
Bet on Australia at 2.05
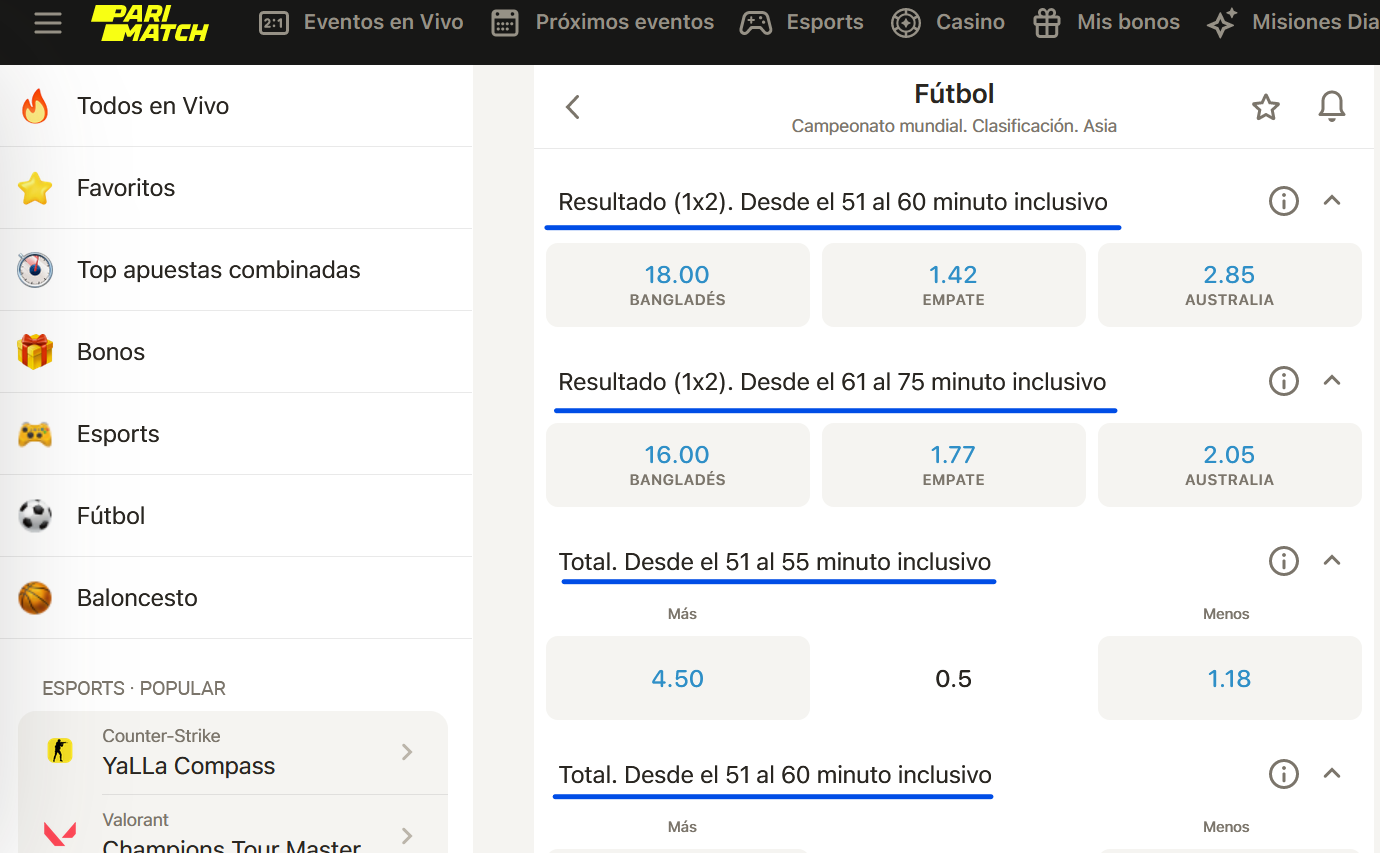(1230, 465)
